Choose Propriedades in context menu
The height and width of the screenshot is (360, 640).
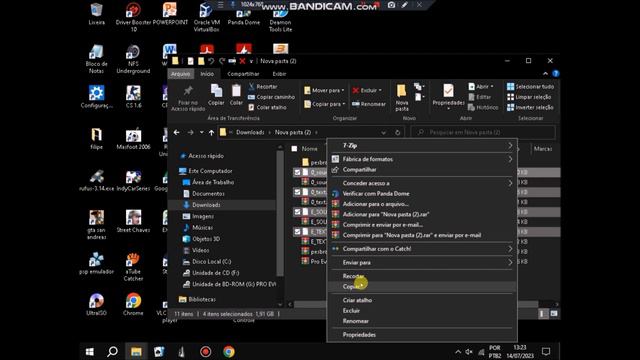coord(422,335)
